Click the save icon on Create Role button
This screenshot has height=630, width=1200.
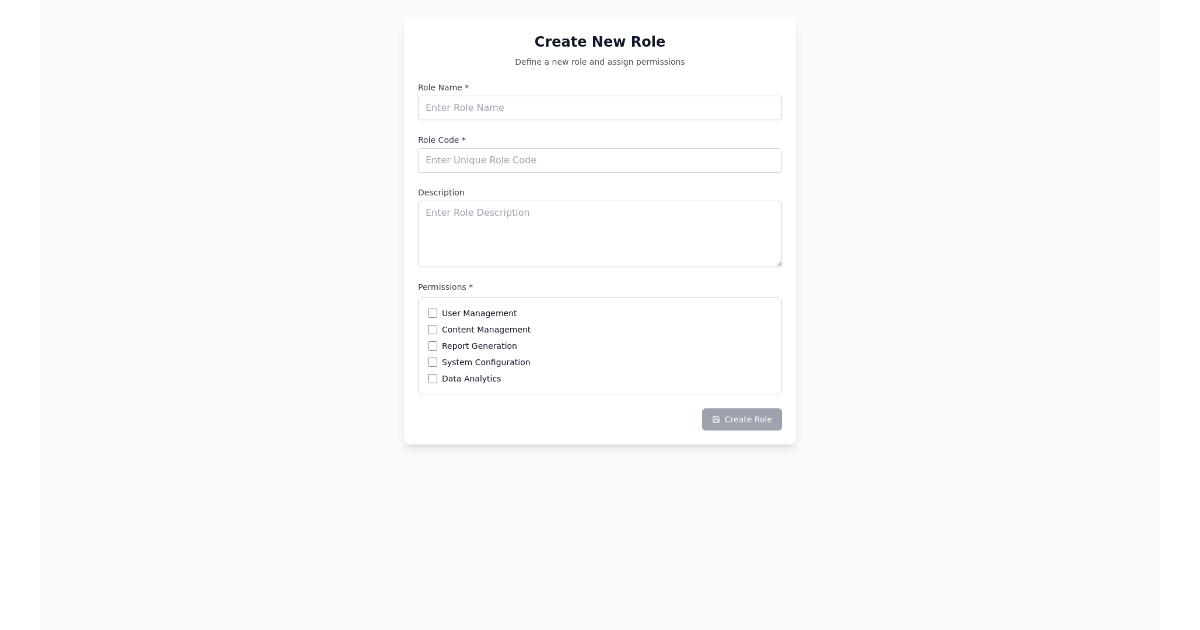pyautogui.click(x=715, y=419)
